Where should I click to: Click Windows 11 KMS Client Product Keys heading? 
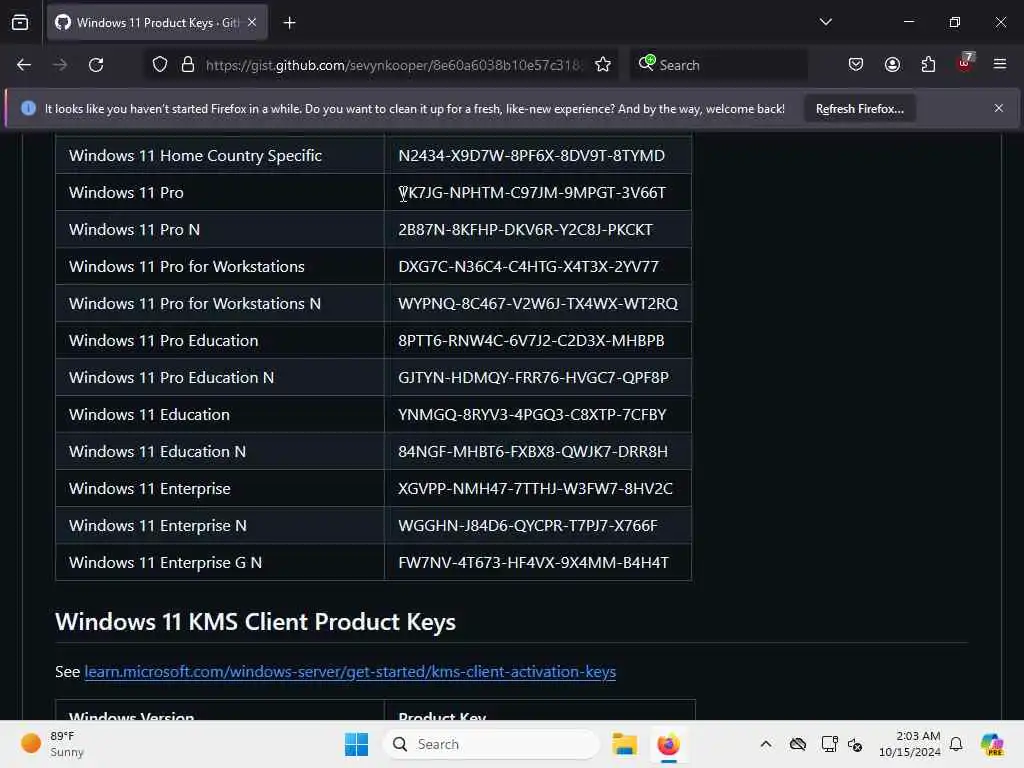pyautogui.click(x=255, y=622)
